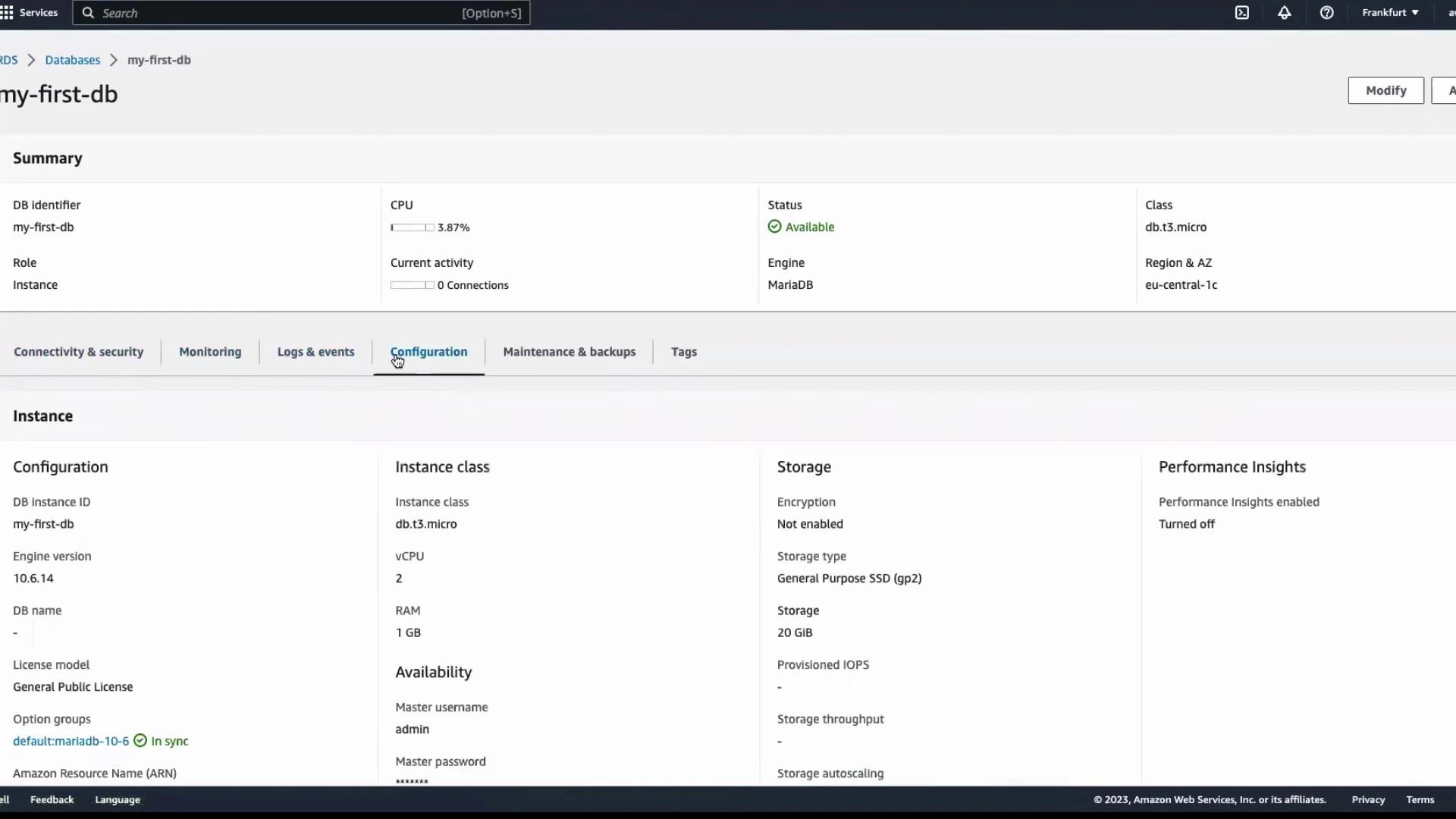Viewport: 1456px width, 819px height.
Task: Open the Maintenance & backups tab
Action: (570, 351)
